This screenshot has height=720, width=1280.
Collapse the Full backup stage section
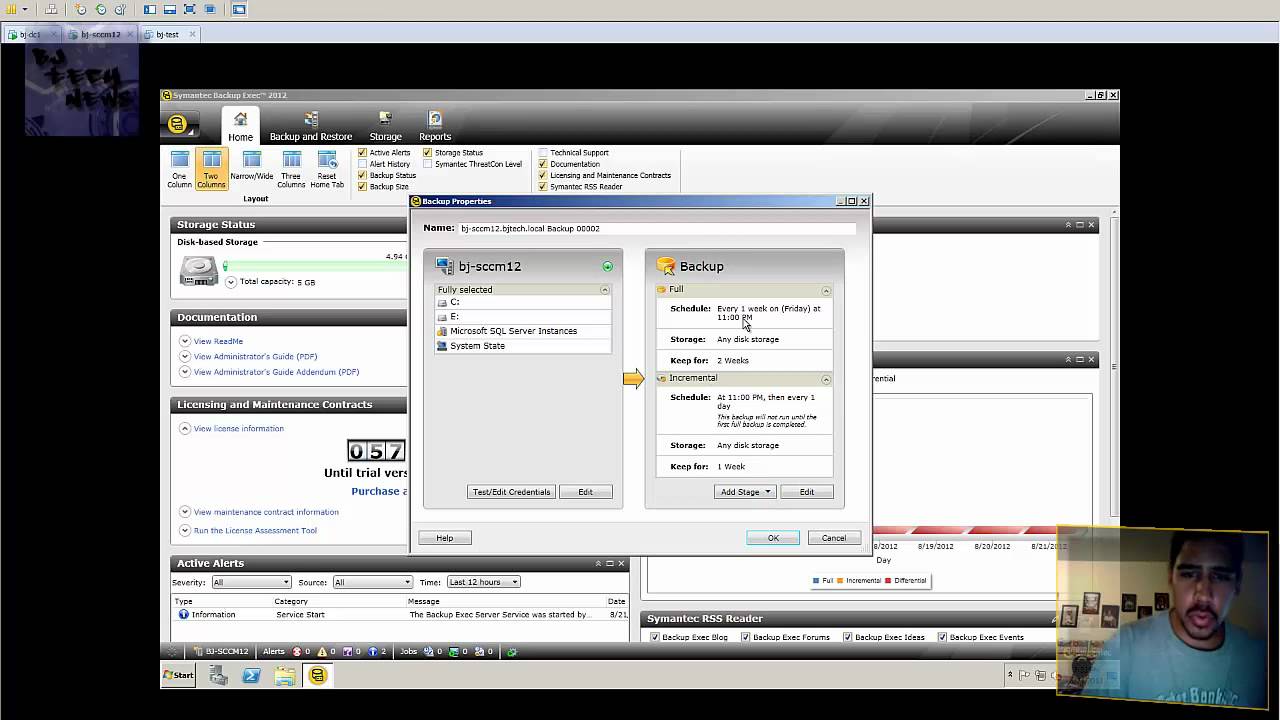point(826,290)
